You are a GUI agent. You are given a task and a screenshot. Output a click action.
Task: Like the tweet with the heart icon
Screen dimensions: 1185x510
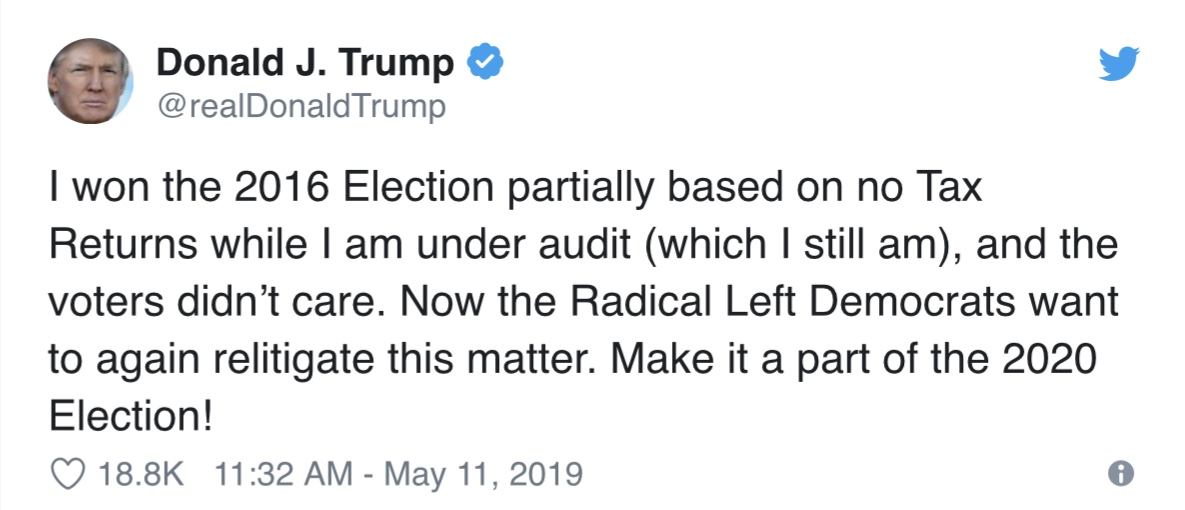tap(67, 474)
